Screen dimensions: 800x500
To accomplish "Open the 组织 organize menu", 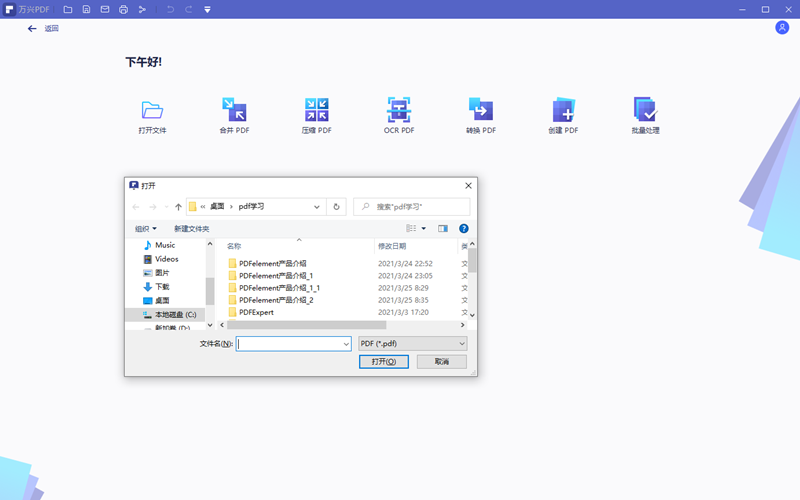I will point(146,229).
